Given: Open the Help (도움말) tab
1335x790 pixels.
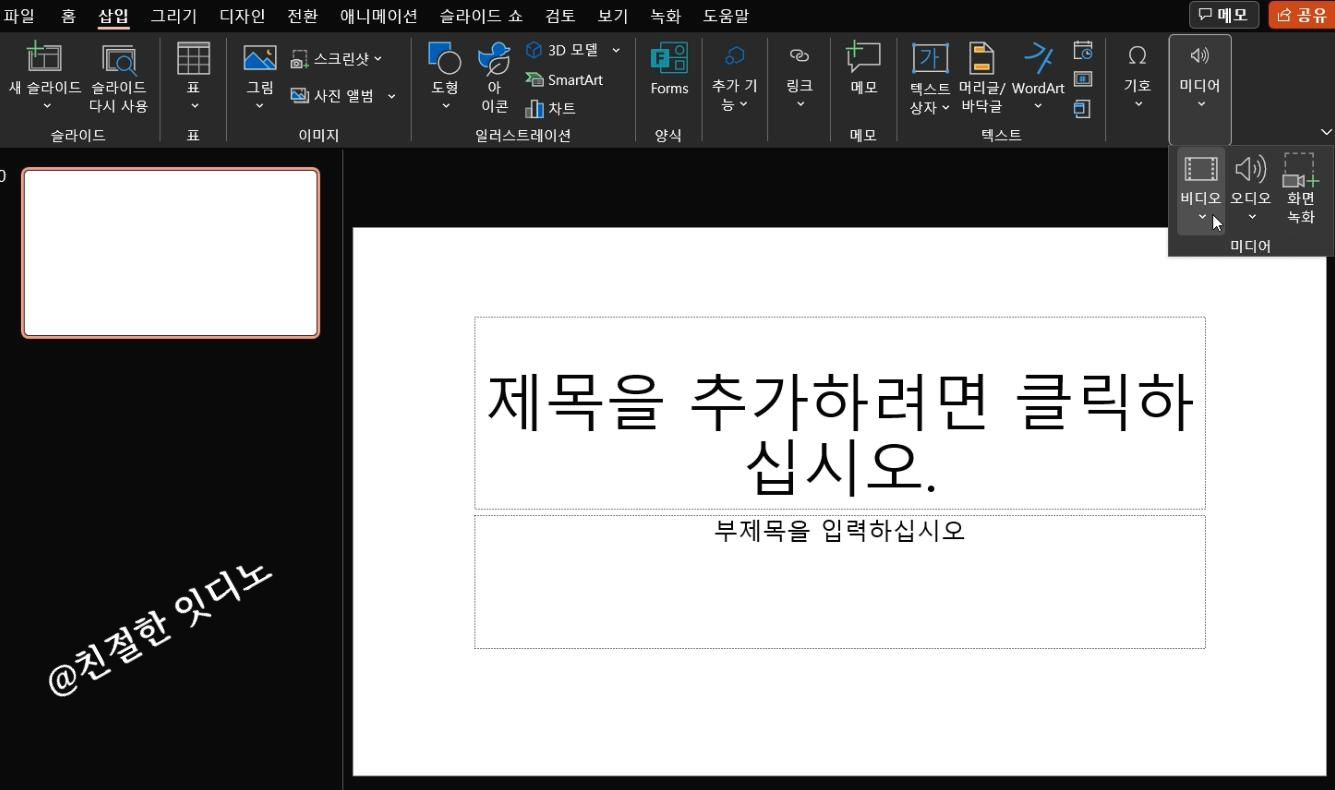Looking at the screenshot, I should click(x=726, y=15).
